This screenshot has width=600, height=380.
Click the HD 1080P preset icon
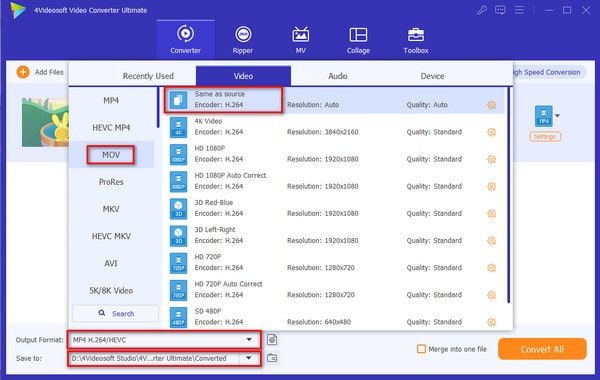point(178,154)
